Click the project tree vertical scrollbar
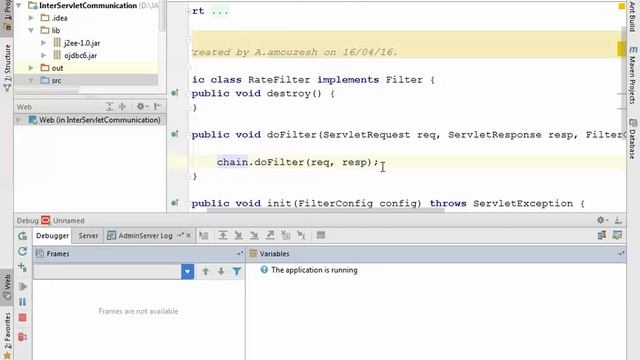This screenshot has height=360, width=640. (x=162, y=16)
